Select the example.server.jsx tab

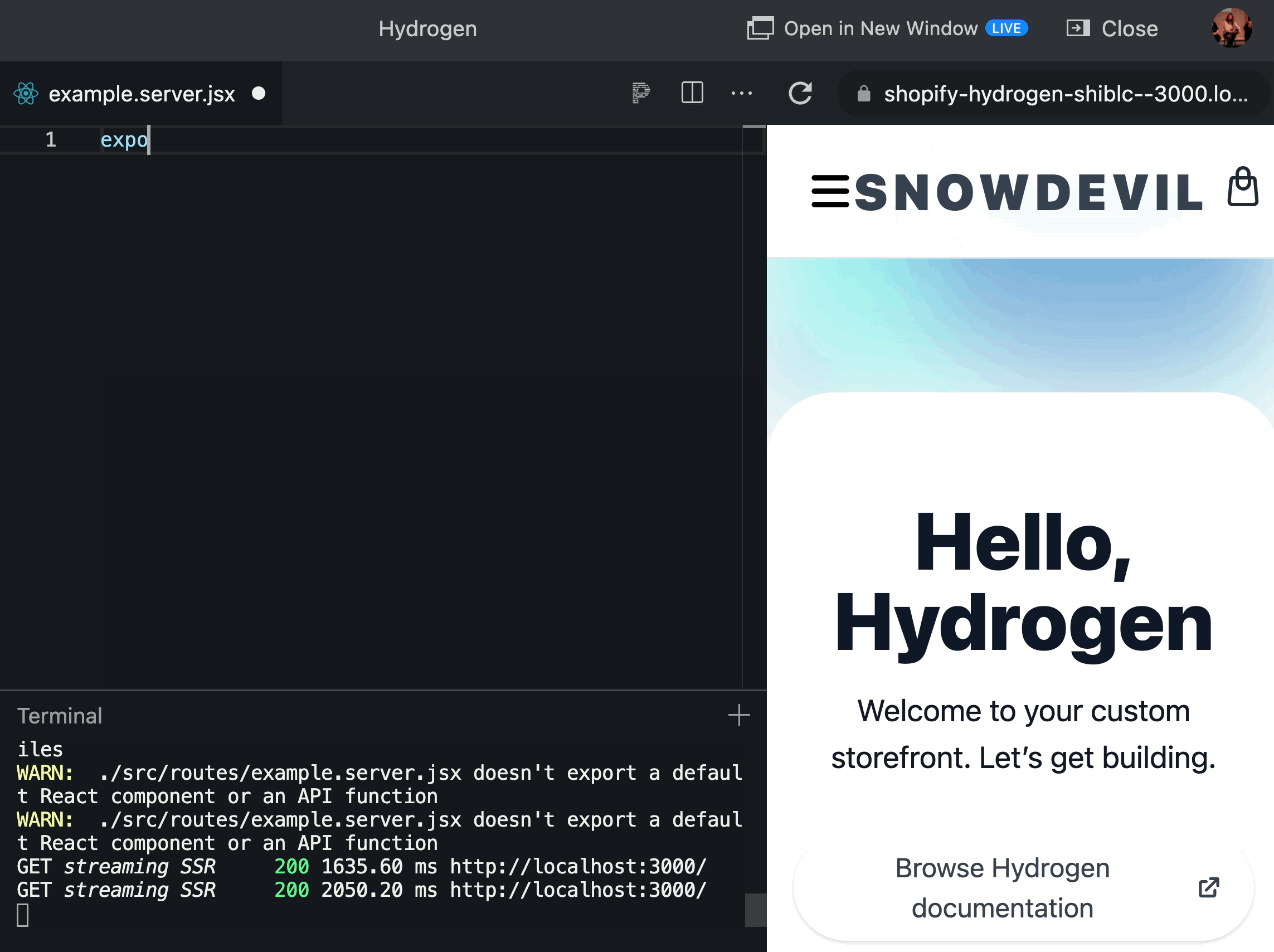point(141,93)
